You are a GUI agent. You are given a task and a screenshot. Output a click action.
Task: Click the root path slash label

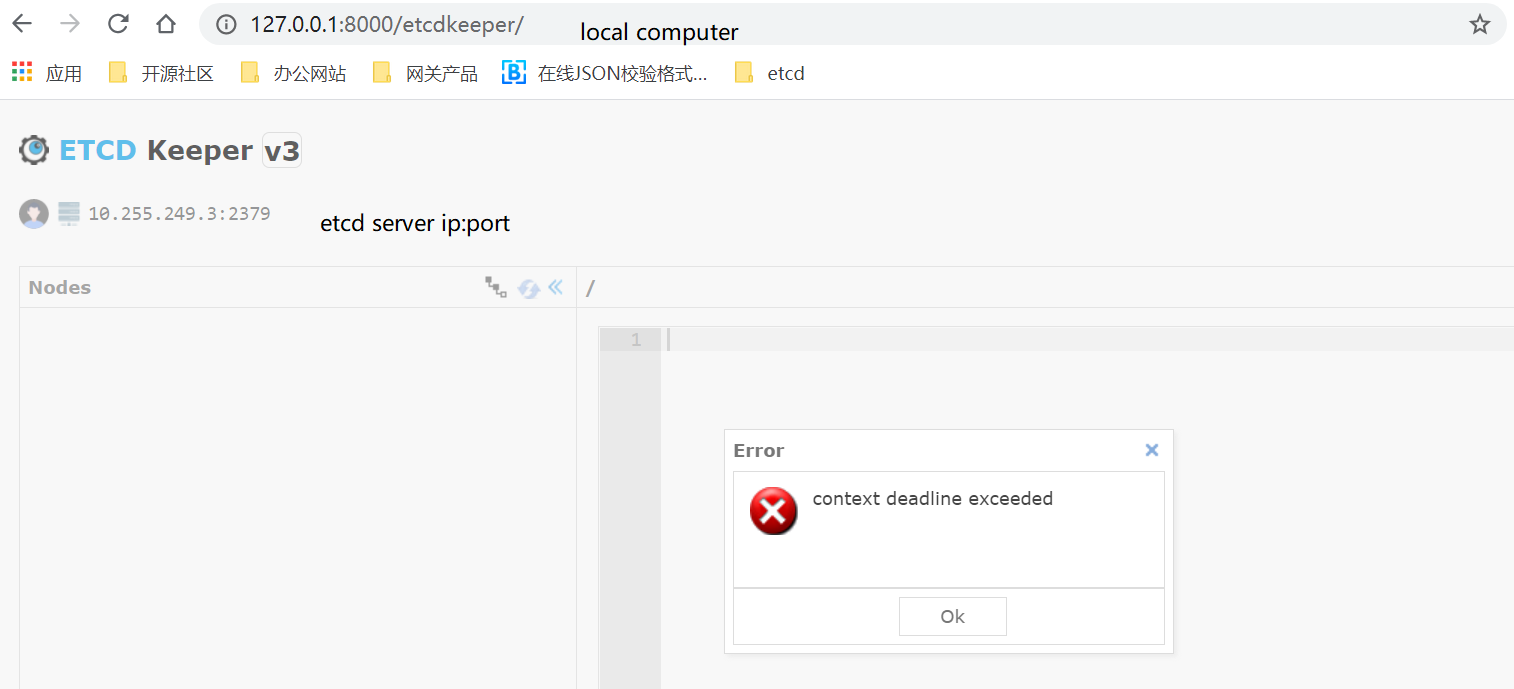point(590,288)
